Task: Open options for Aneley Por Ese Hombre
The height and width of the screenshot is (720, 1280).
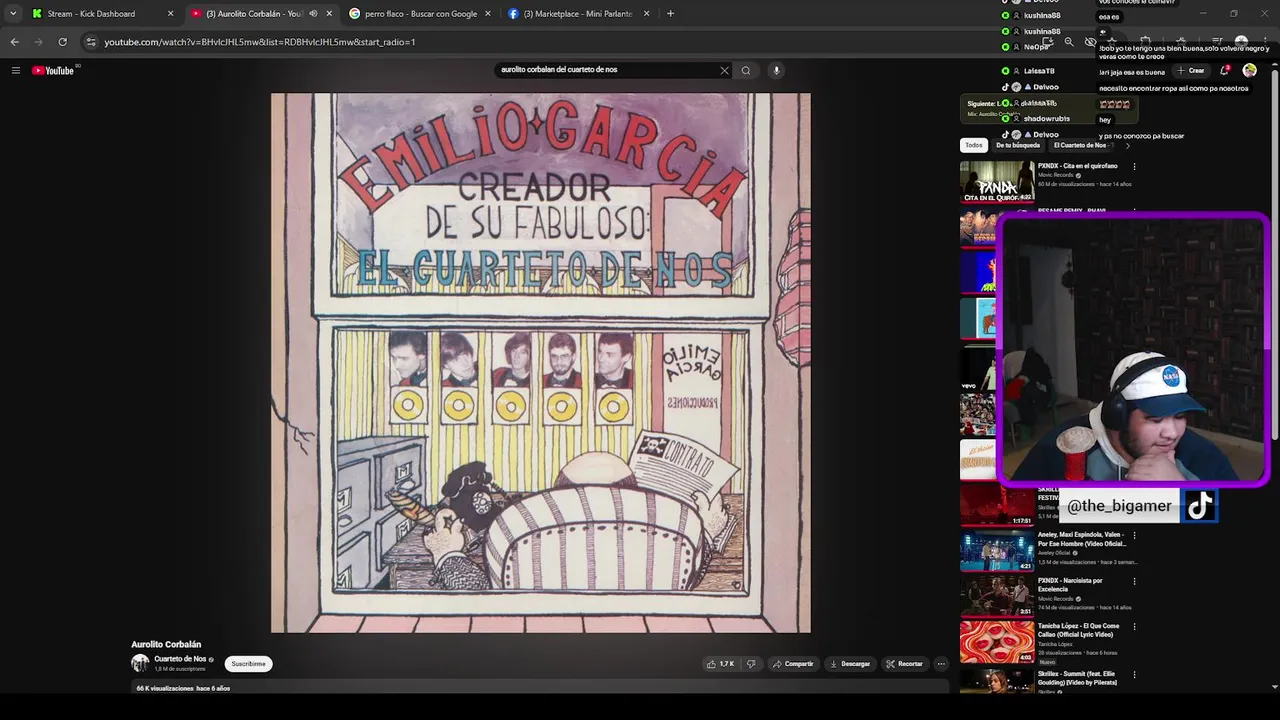Action: pos(1134,535)
